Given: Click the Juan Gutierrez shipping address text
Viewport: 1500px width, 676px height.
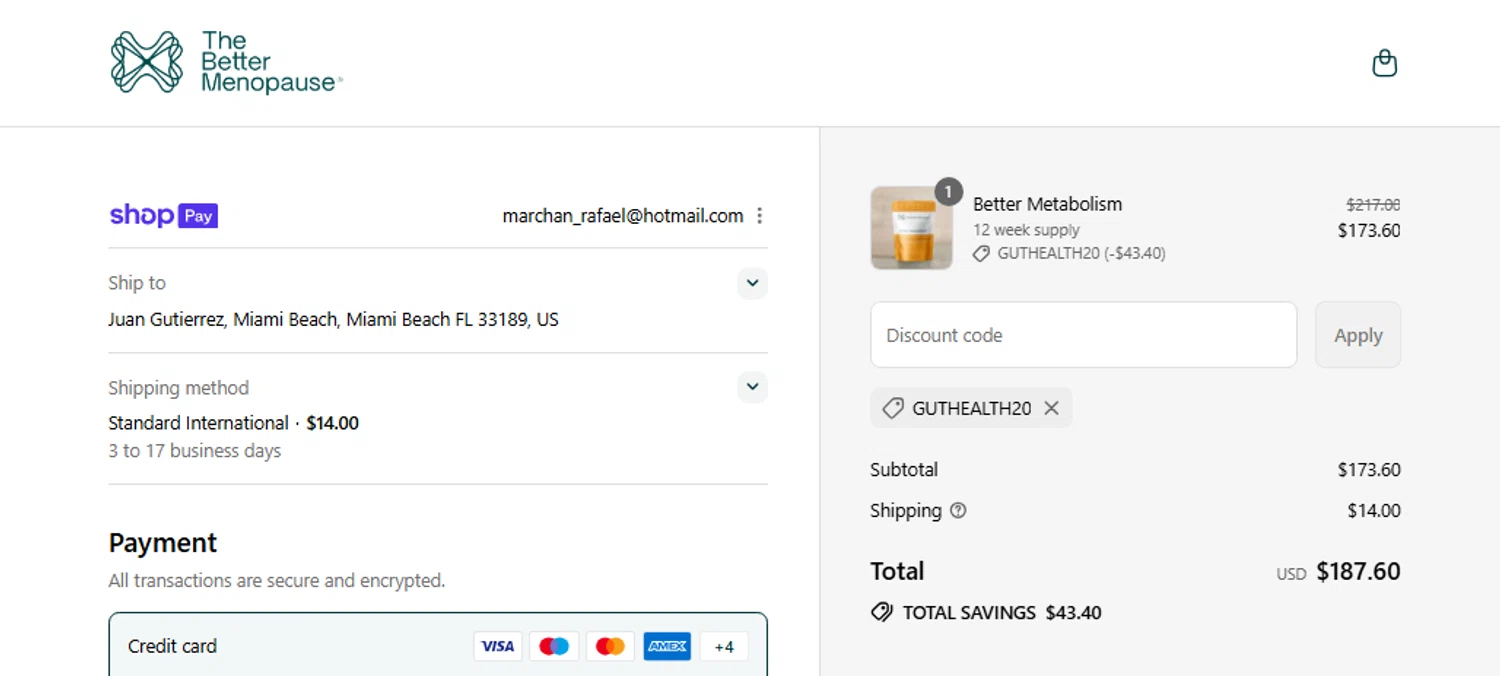Looking at the screenshot, I should pyautogui.click(x=333, y=320).
